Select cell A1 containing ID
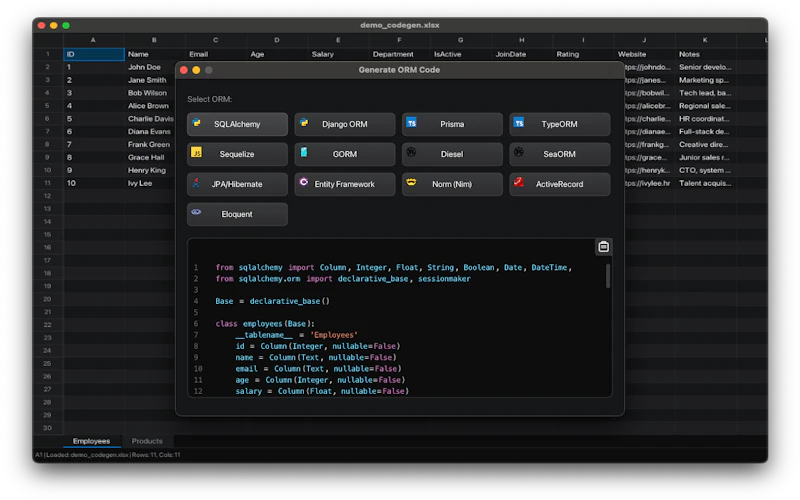 [x=94, y=54]
